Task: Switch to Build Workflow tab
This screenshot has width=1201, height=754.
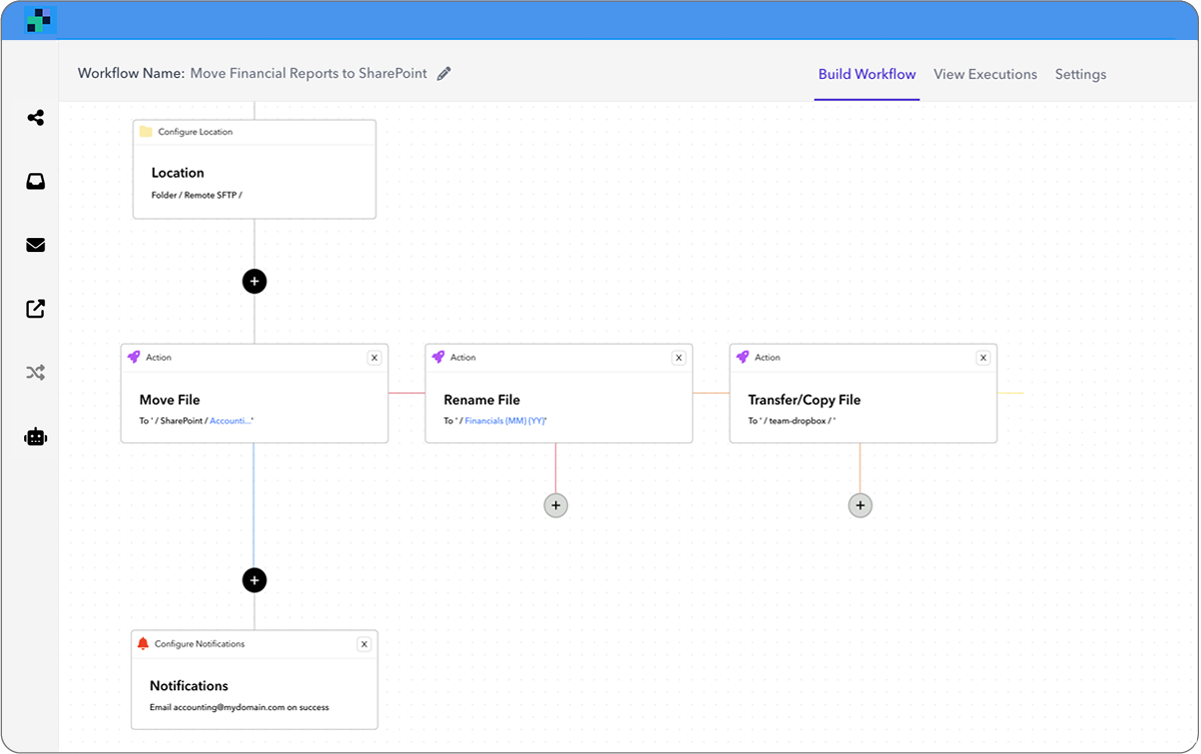Action: pos(867,74)
